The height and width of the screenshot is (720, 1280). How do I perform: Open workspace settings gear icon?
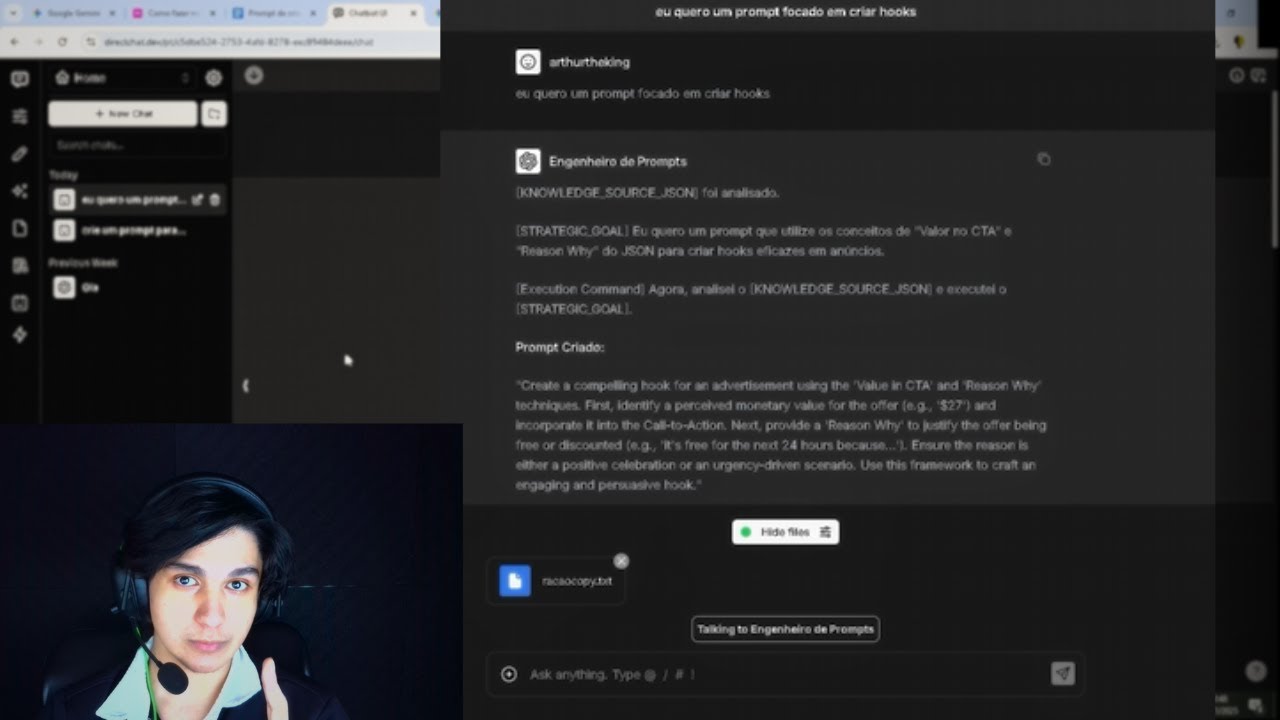point(213,78)
